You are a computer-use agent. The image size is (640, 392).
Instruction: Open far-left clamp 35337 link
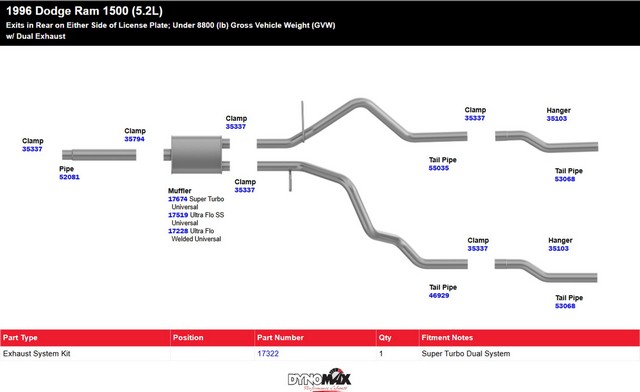click(32, 149)
